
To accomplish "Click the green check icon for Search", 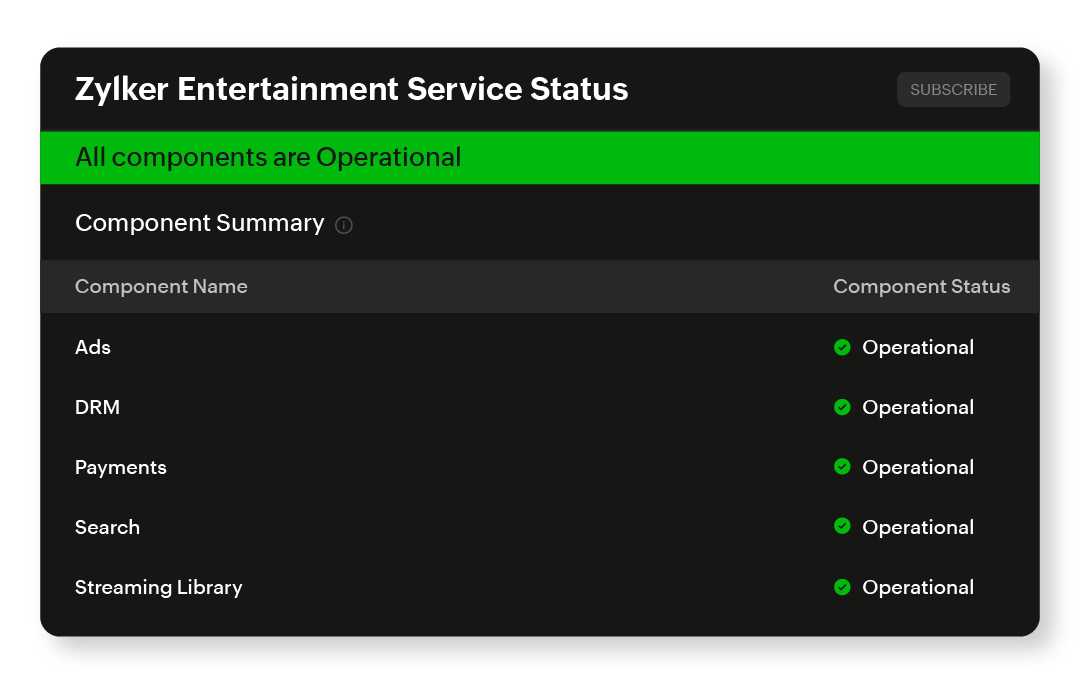I will tap(842, 527).
